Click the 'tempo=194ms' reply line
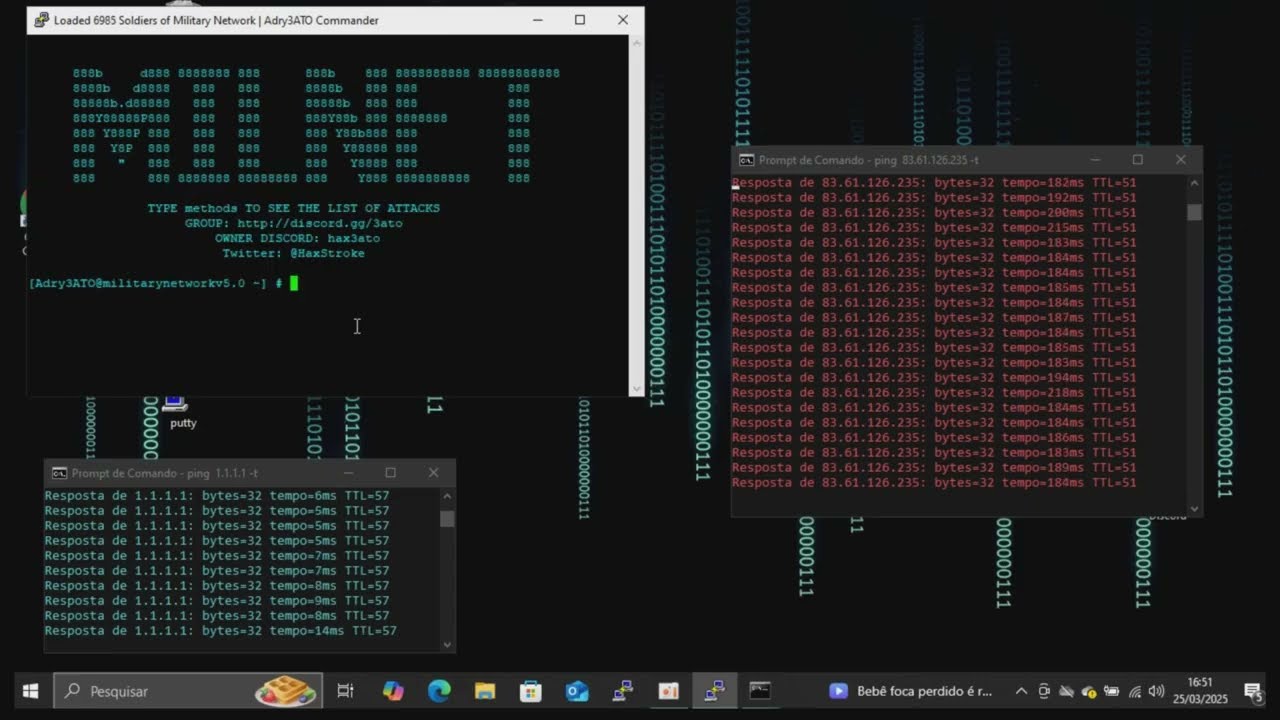1280x720 pixels. 934,378
